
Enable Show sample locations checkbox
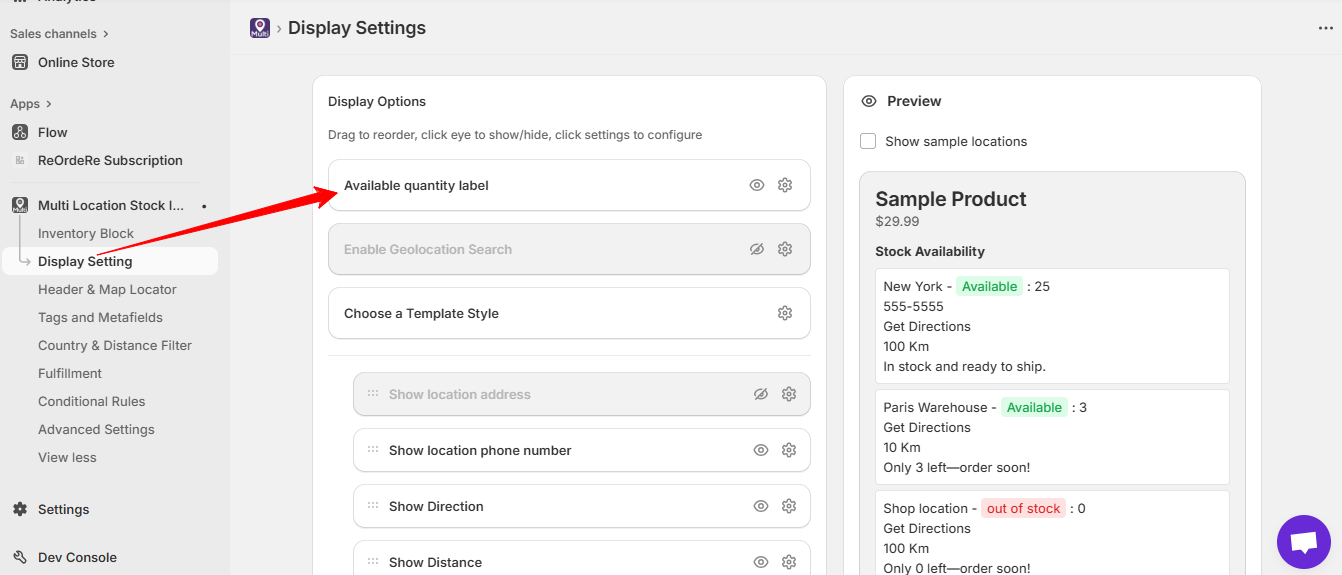click(868, 141)
